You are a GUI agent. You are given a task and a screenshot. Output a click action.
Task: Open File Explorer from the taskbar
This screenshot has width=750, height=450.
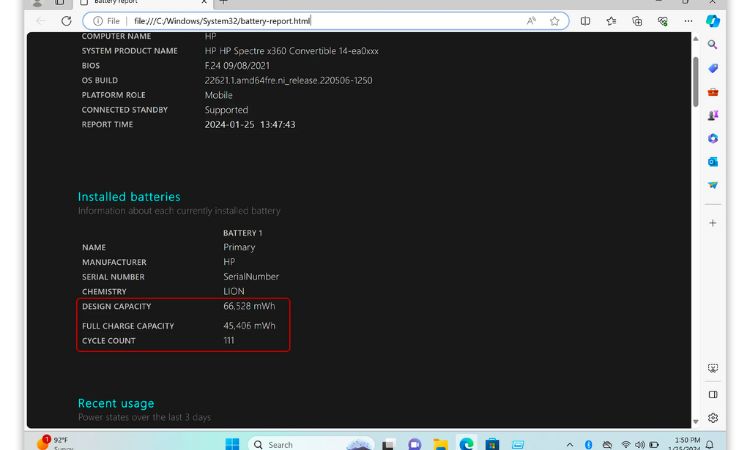[x=440, y=444]
